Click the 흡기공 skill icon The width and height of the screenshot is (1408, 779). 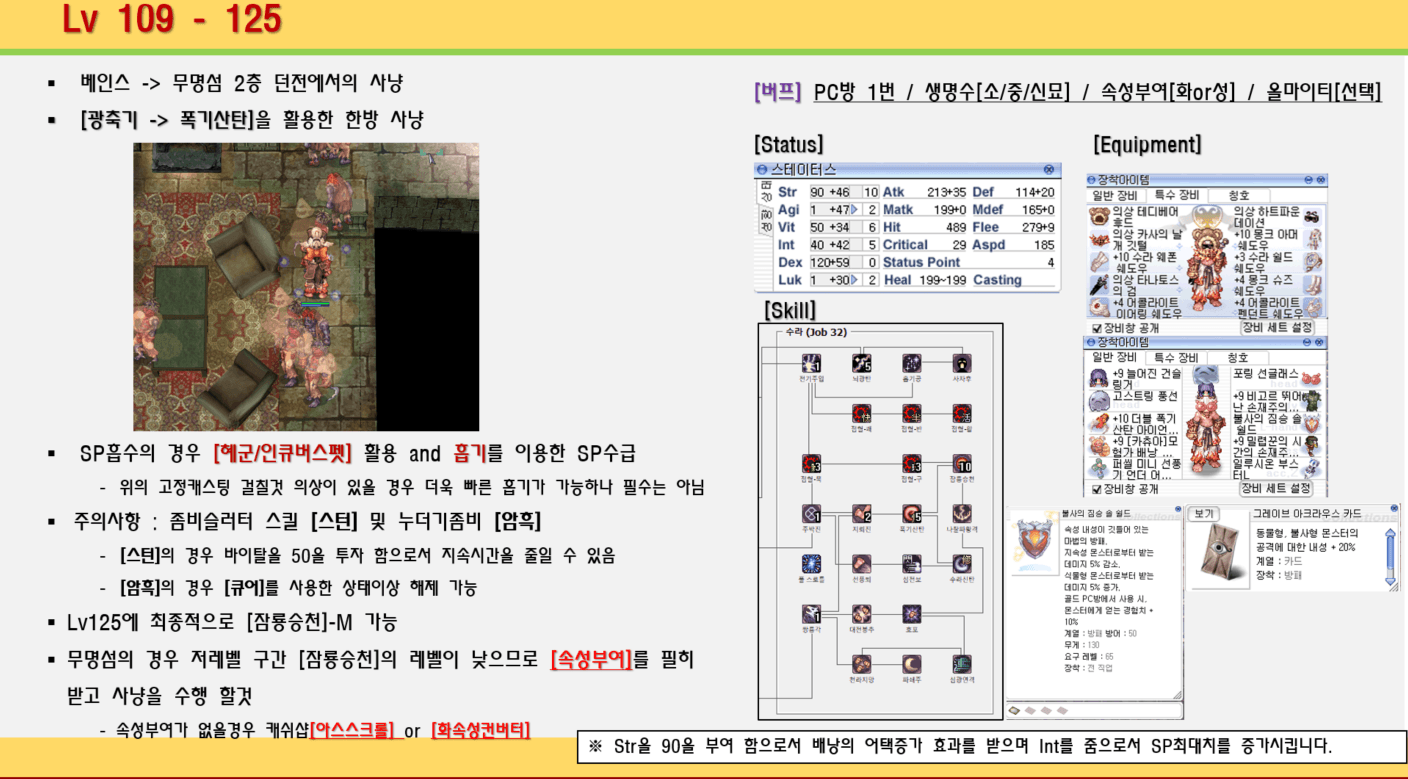click(911, 363)
